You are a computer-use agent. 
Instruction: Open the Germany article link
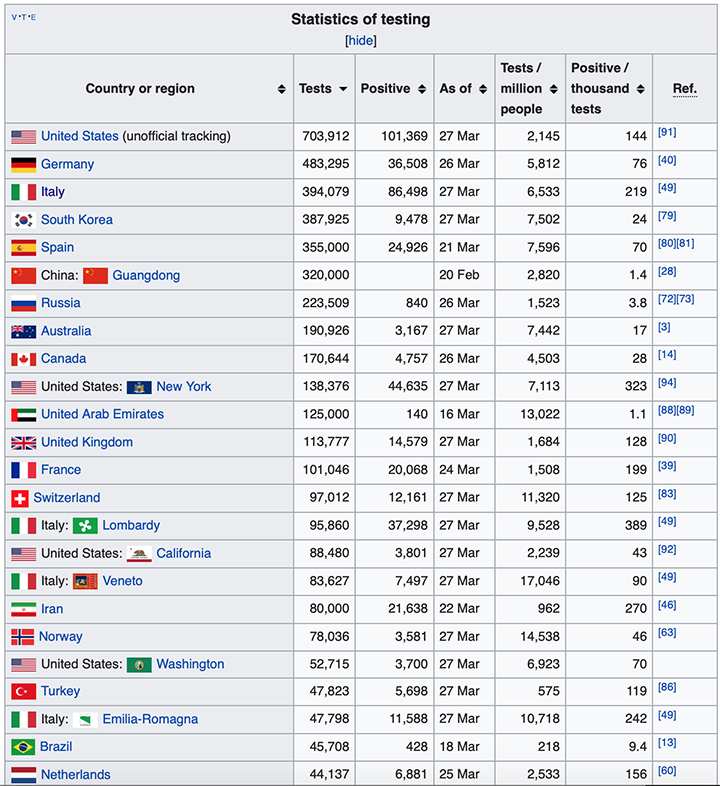[x=68, y=164]
